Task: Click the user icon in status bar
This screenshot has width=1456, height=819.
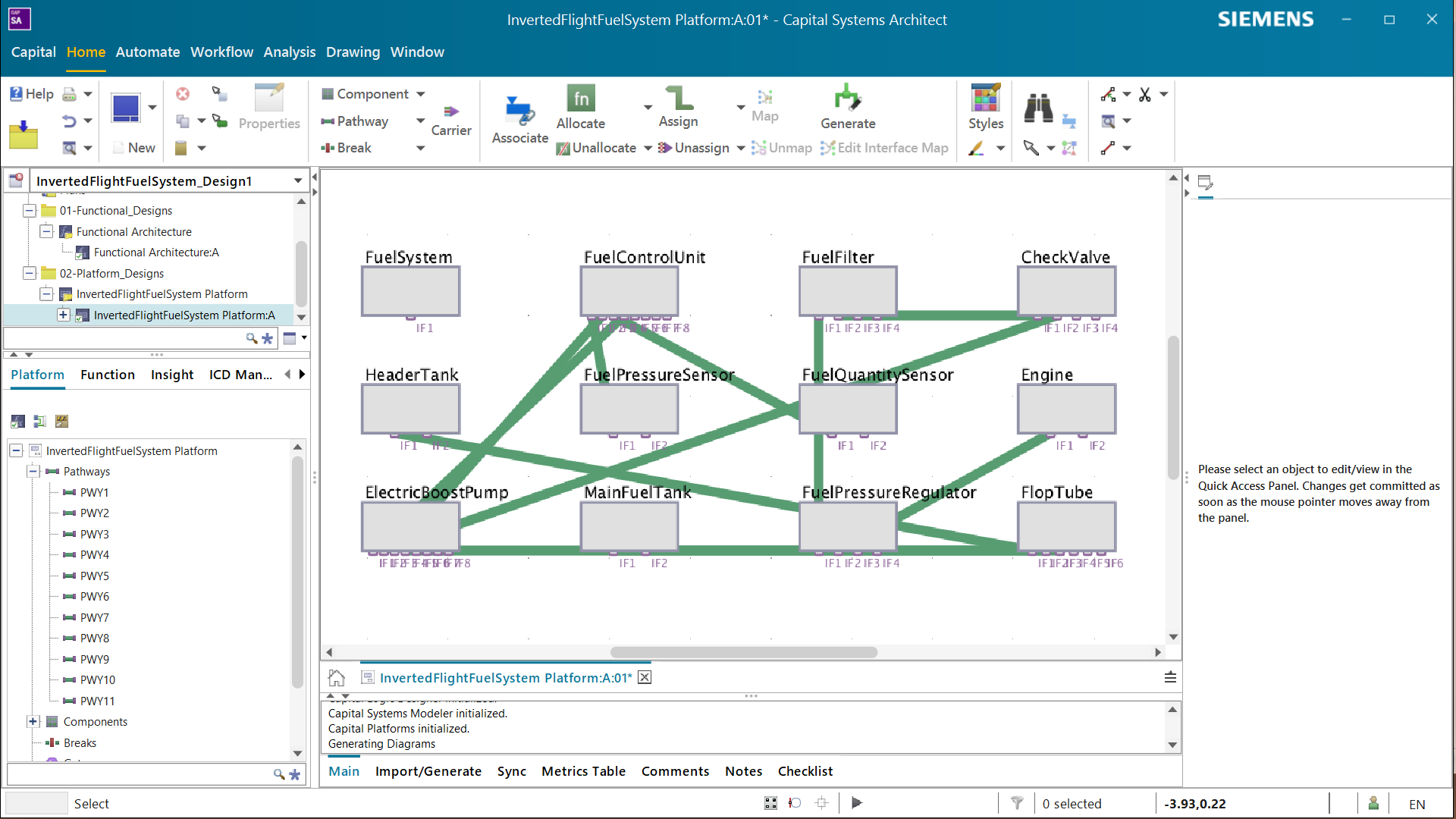Action: coord(1373,803)
